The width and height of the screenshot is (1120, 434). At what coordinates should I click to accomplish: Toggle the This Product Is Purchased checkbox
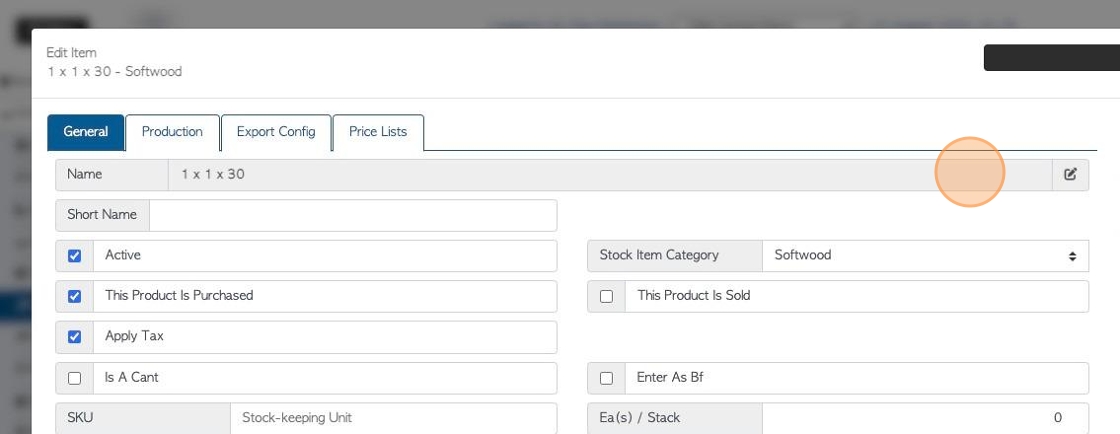pyautogui.click(x=74, y=296)
